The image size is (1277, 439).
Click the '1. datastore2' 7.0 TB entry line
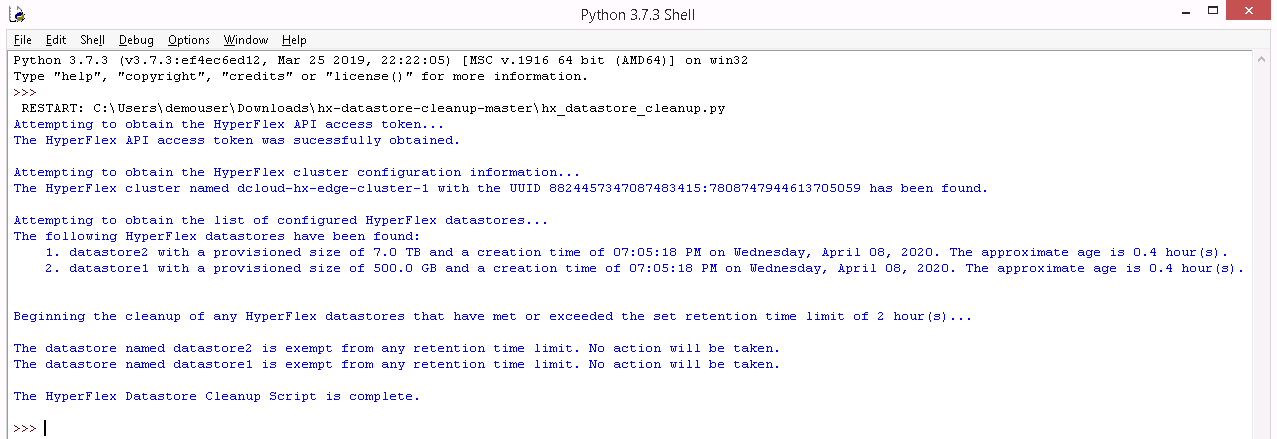click(x=637, y=252)
